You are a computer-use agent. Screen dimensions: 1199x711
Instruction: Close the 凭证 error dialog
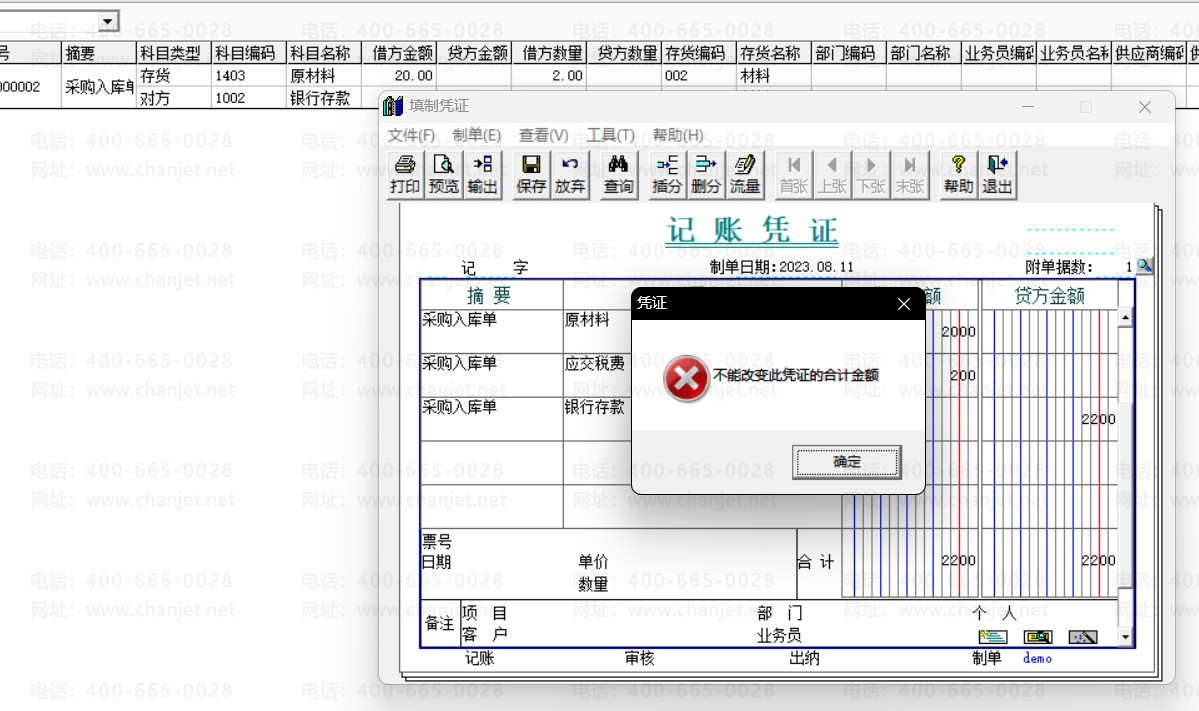coord(904,304)
